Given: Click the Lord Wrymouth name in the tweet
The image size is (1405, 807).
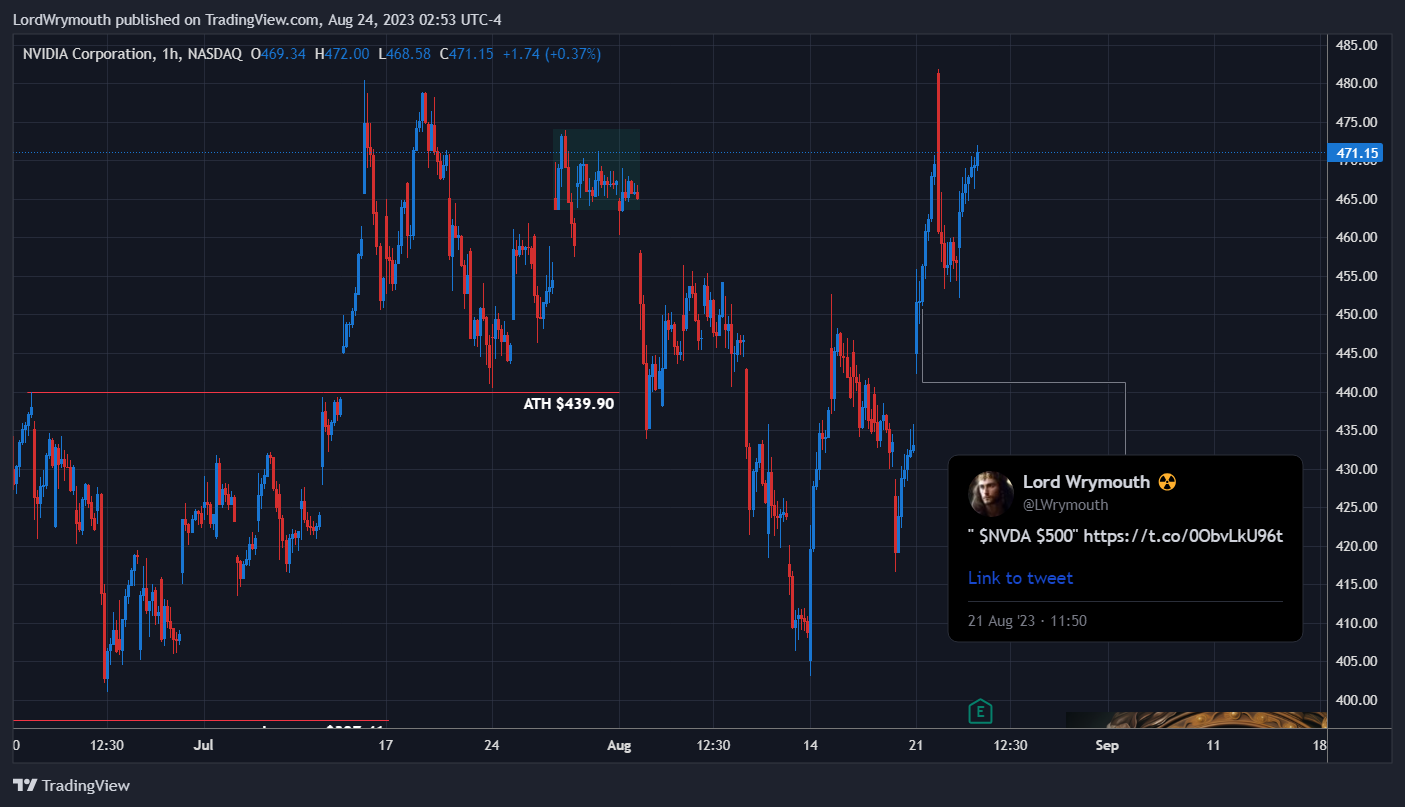Looking at the screenshot, I should tap(1086, 482).
